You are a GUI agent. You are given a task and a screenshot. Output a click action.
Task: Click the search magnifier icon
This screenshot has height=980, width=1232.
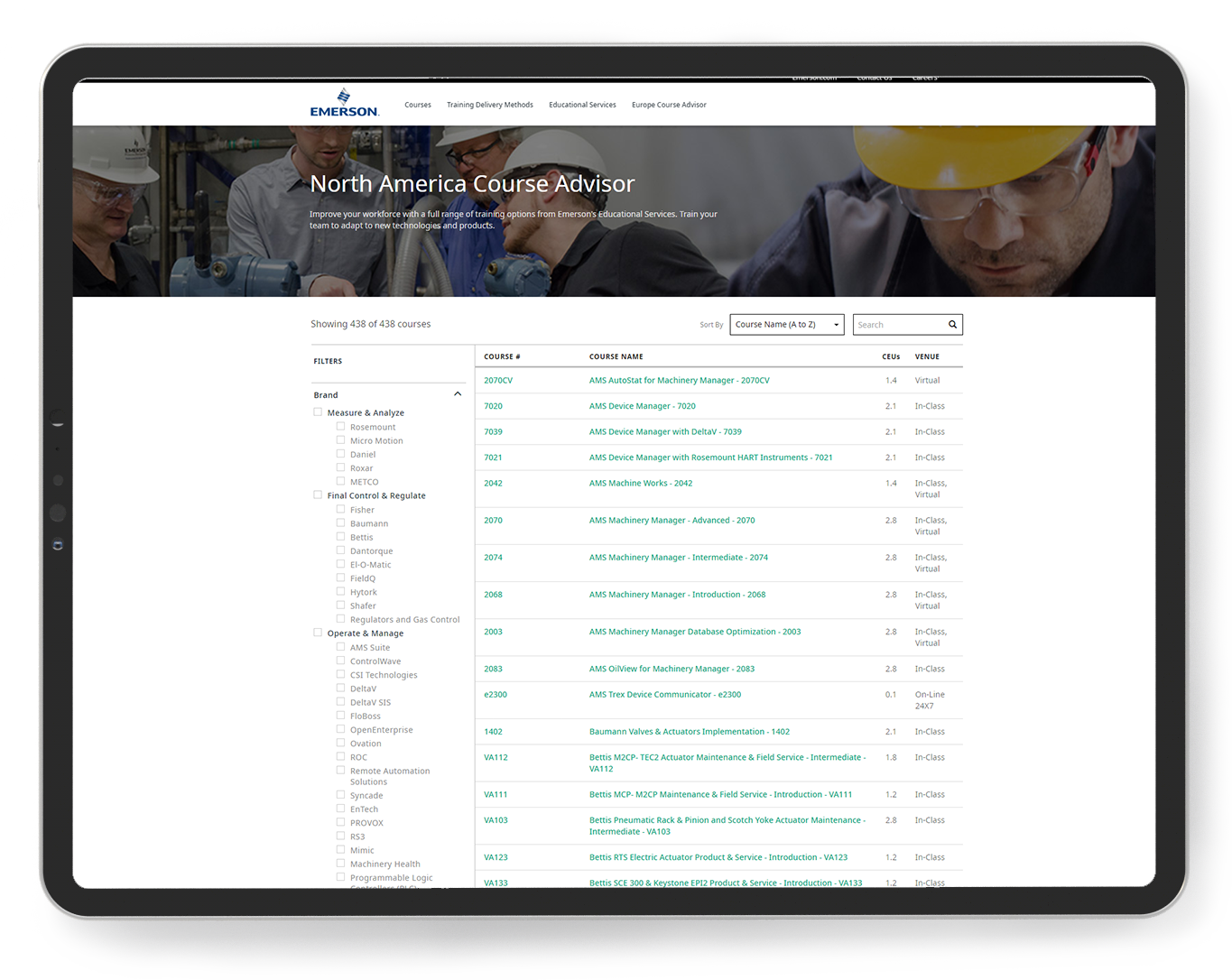coord(952,325)
